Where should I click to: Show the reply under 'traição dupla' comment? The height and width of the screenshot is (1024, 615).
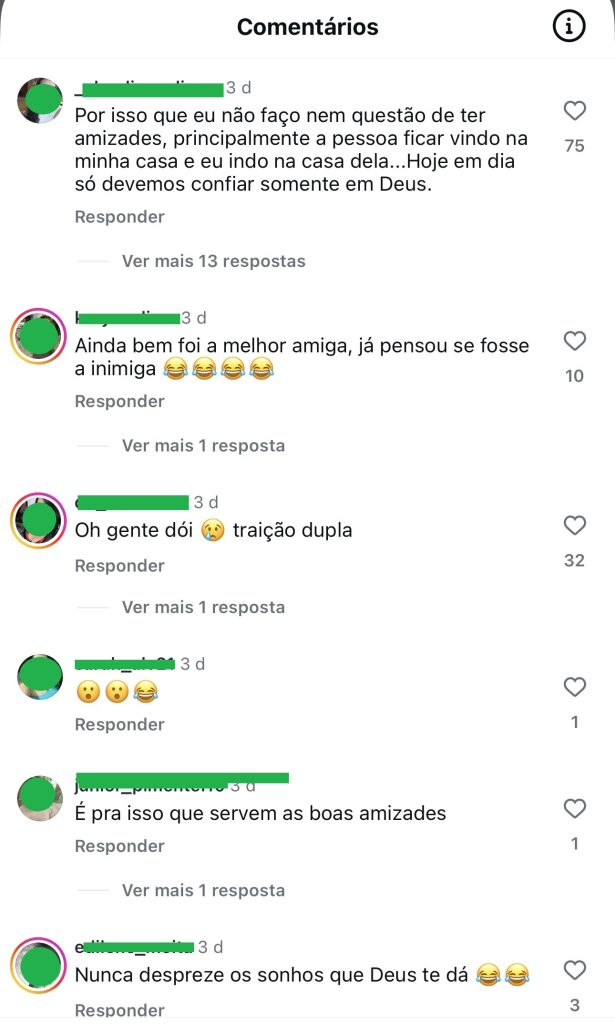coord(203,607)
